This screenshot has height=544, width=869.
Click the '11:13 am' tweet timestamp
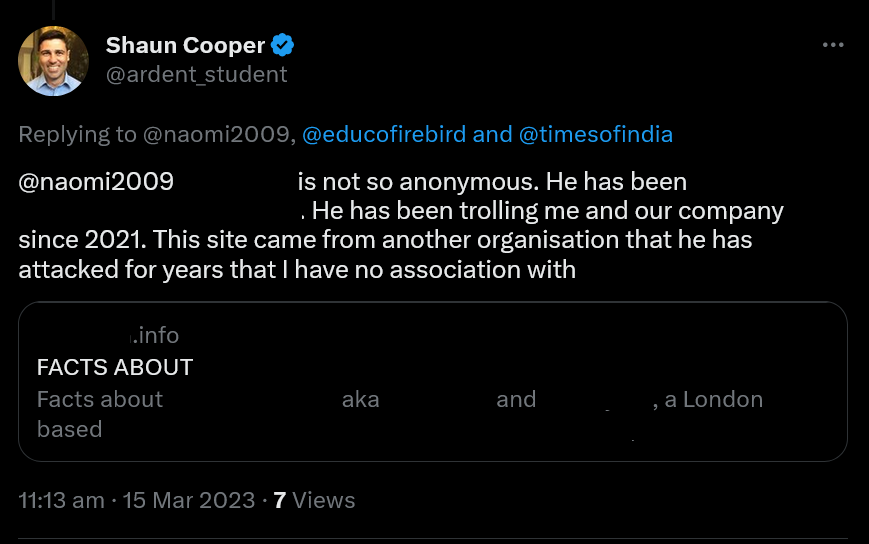[x=61, y=500]
